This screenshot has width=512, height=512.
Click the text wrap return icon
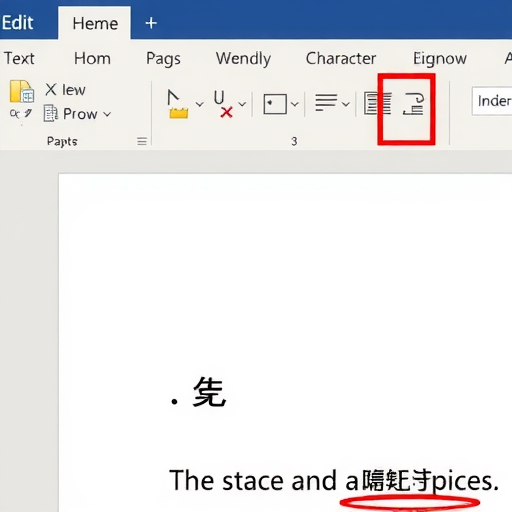[x=414, y=104]
